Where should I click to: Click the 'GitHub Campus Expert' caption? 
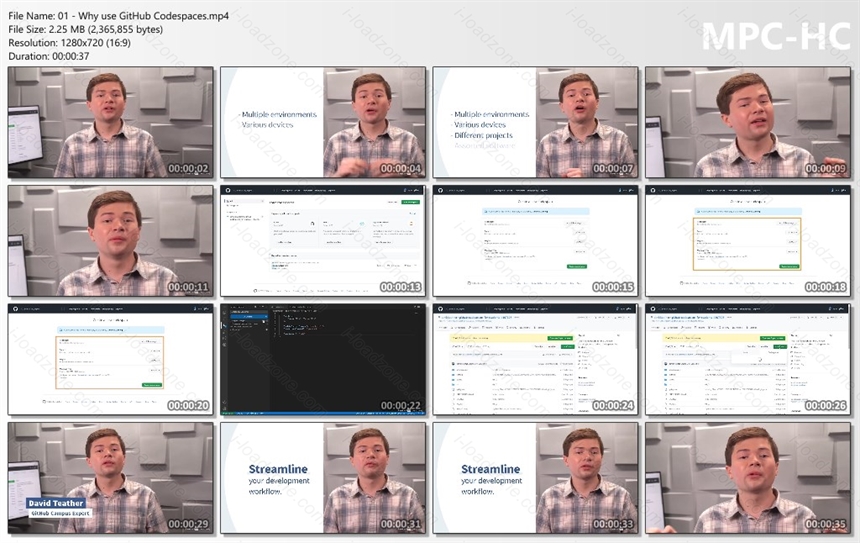60,513
